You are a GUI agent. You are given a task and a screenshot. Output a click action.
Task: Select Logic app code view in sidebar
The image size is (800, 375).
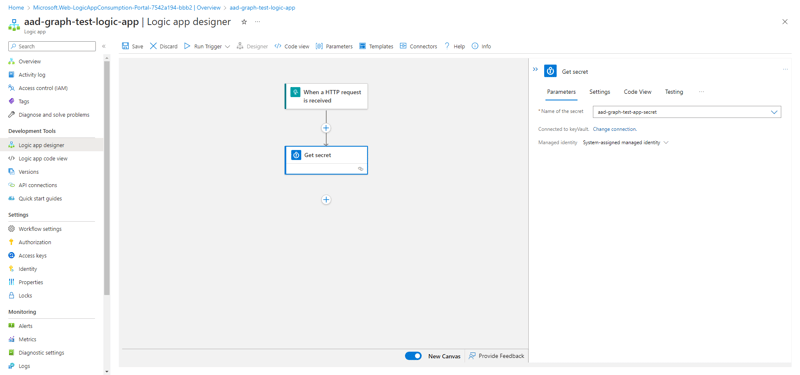43,159
